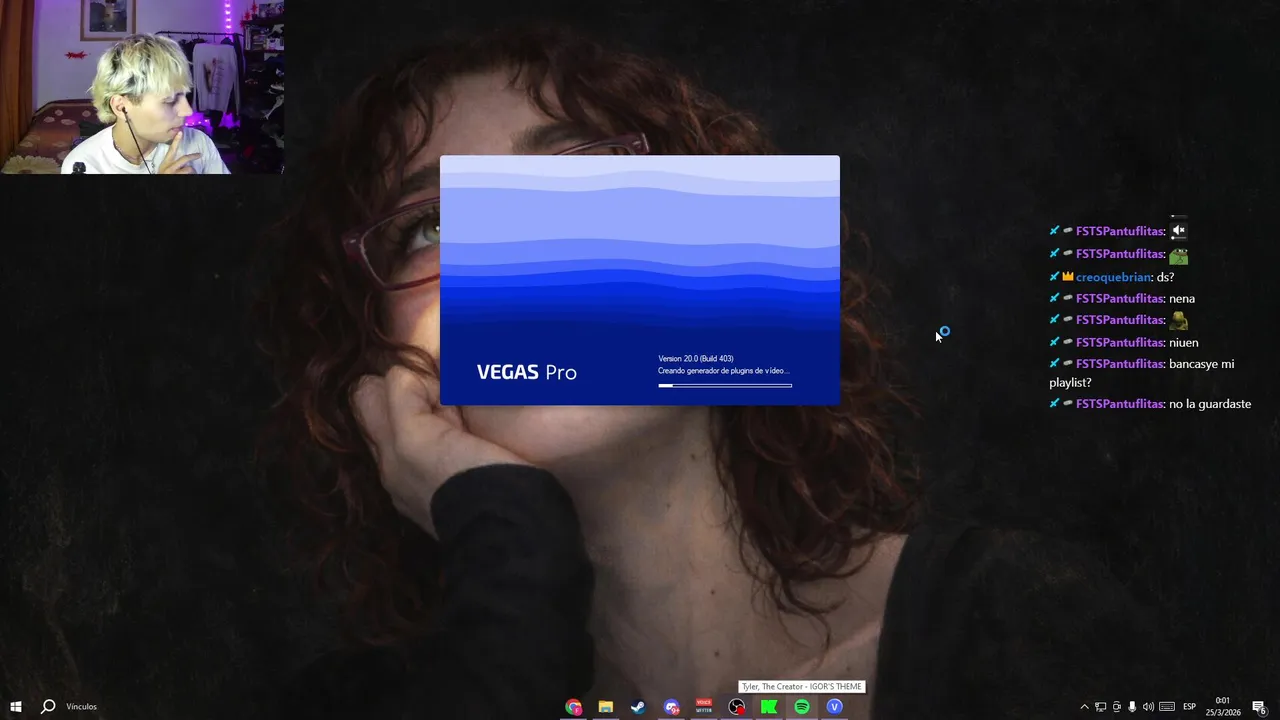Click the Tyler, The Creator tooltip
1280x720 pixels.
pyautogui.click(x=801, y=687)
